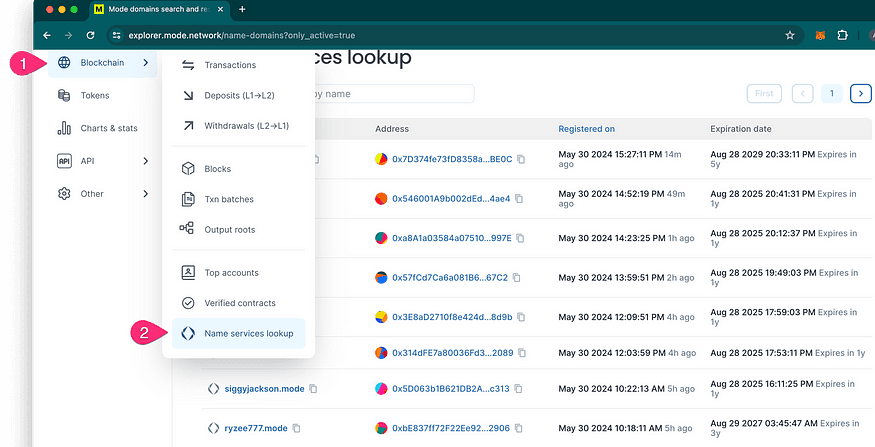Open a new browser tab
Image resolution: width=875 pixels, height=447 pixels.
pyautogui.click(x=242, y=9)
